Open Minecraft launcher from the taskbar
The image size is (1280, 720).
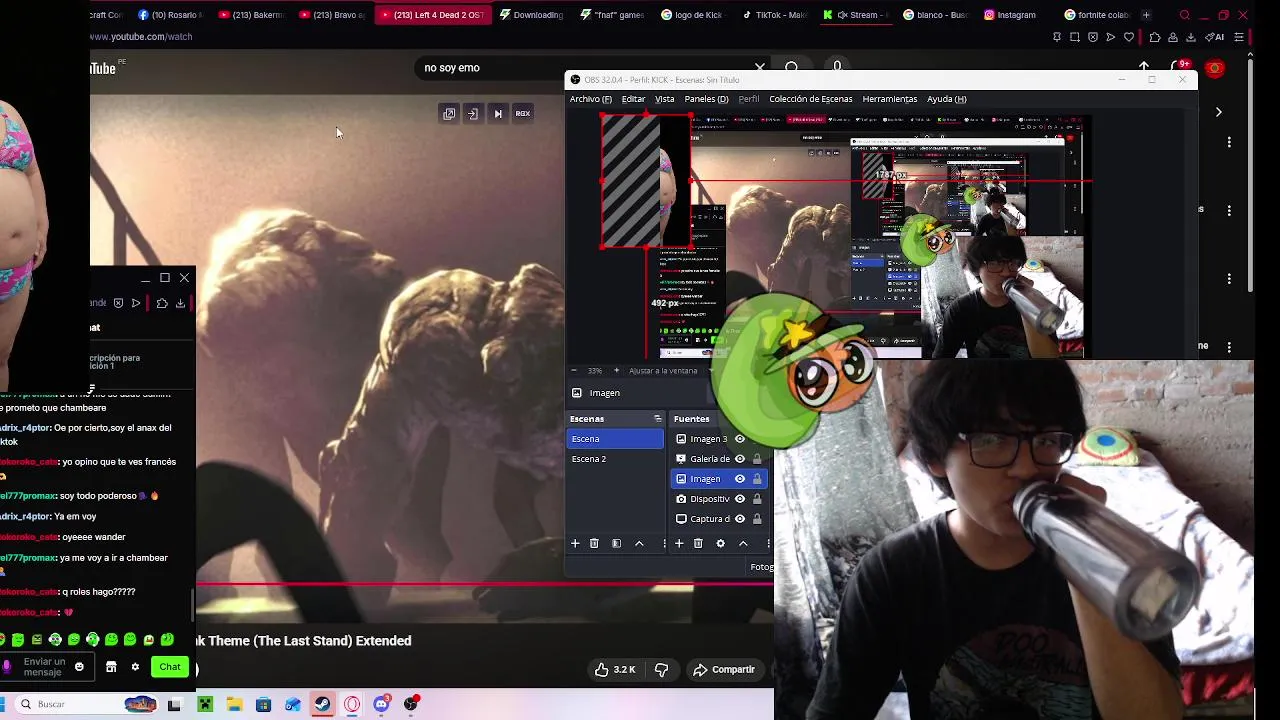[x=205, y=704]
